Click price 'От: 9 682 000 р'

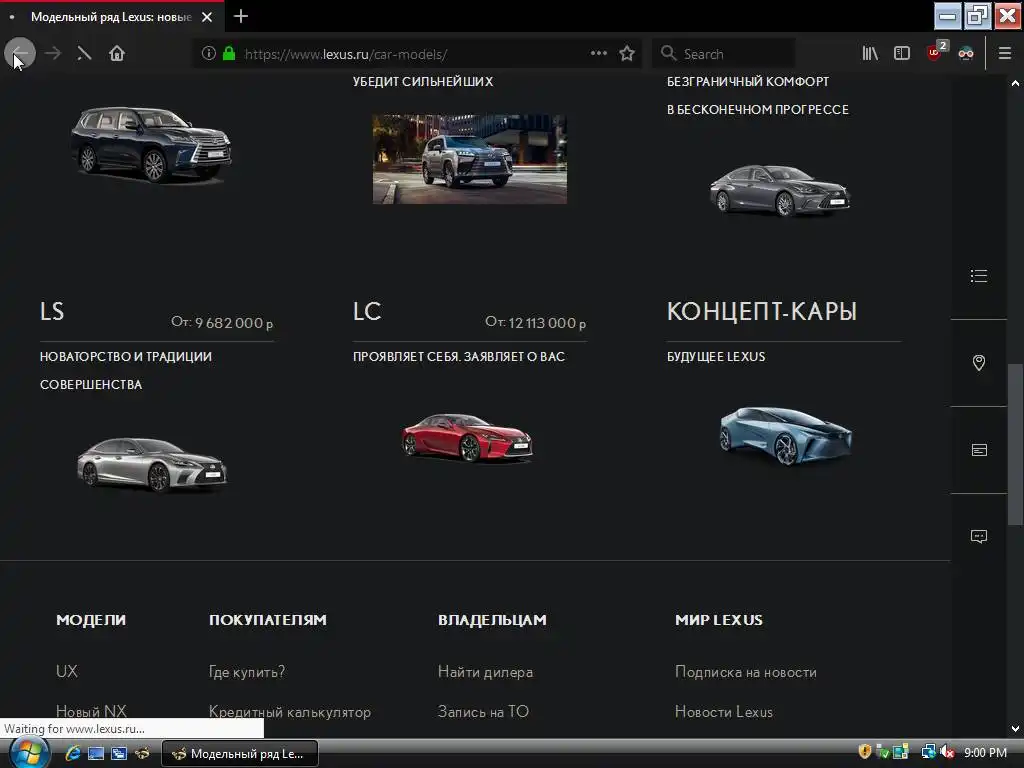pos(222,323)
